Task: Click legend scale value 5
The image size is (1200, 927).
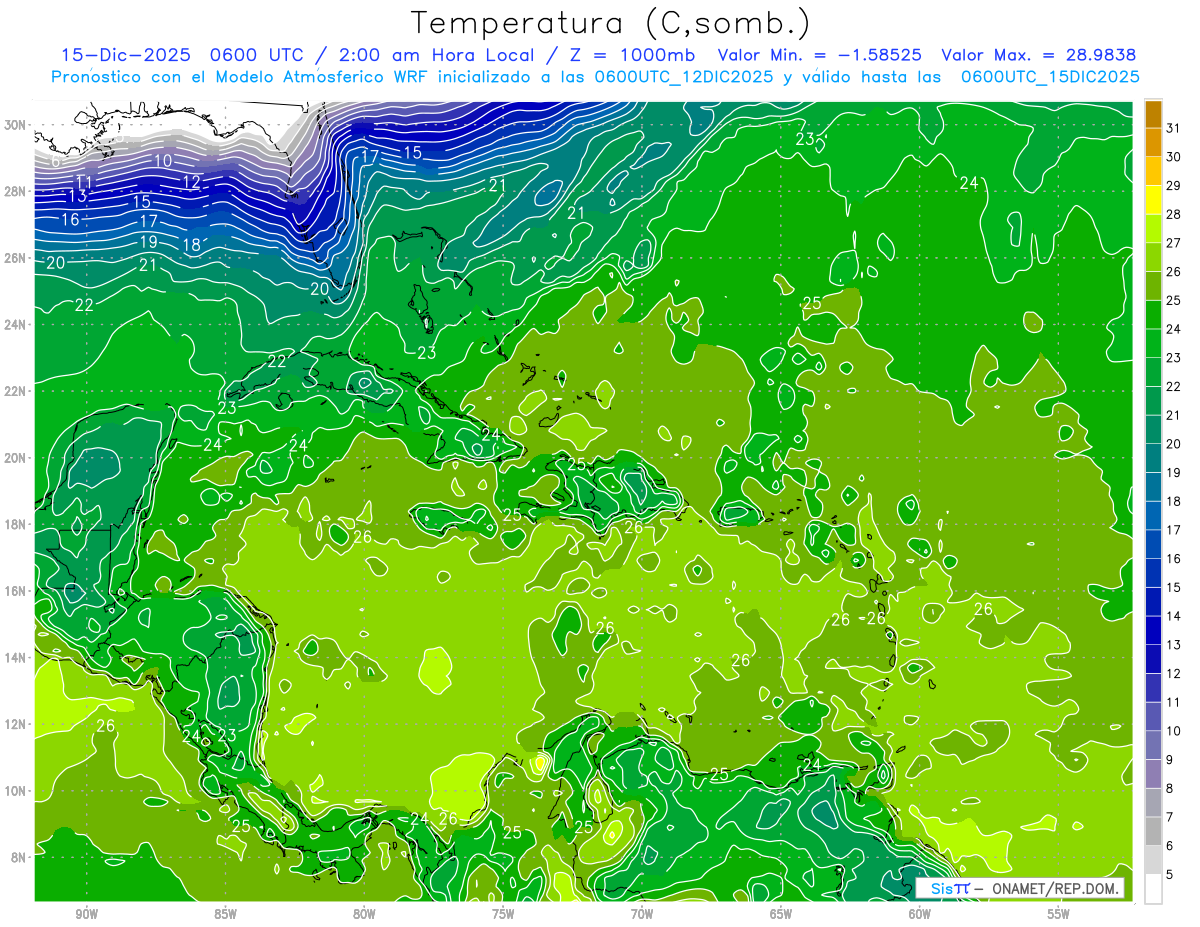Action: click(1169, 876)
